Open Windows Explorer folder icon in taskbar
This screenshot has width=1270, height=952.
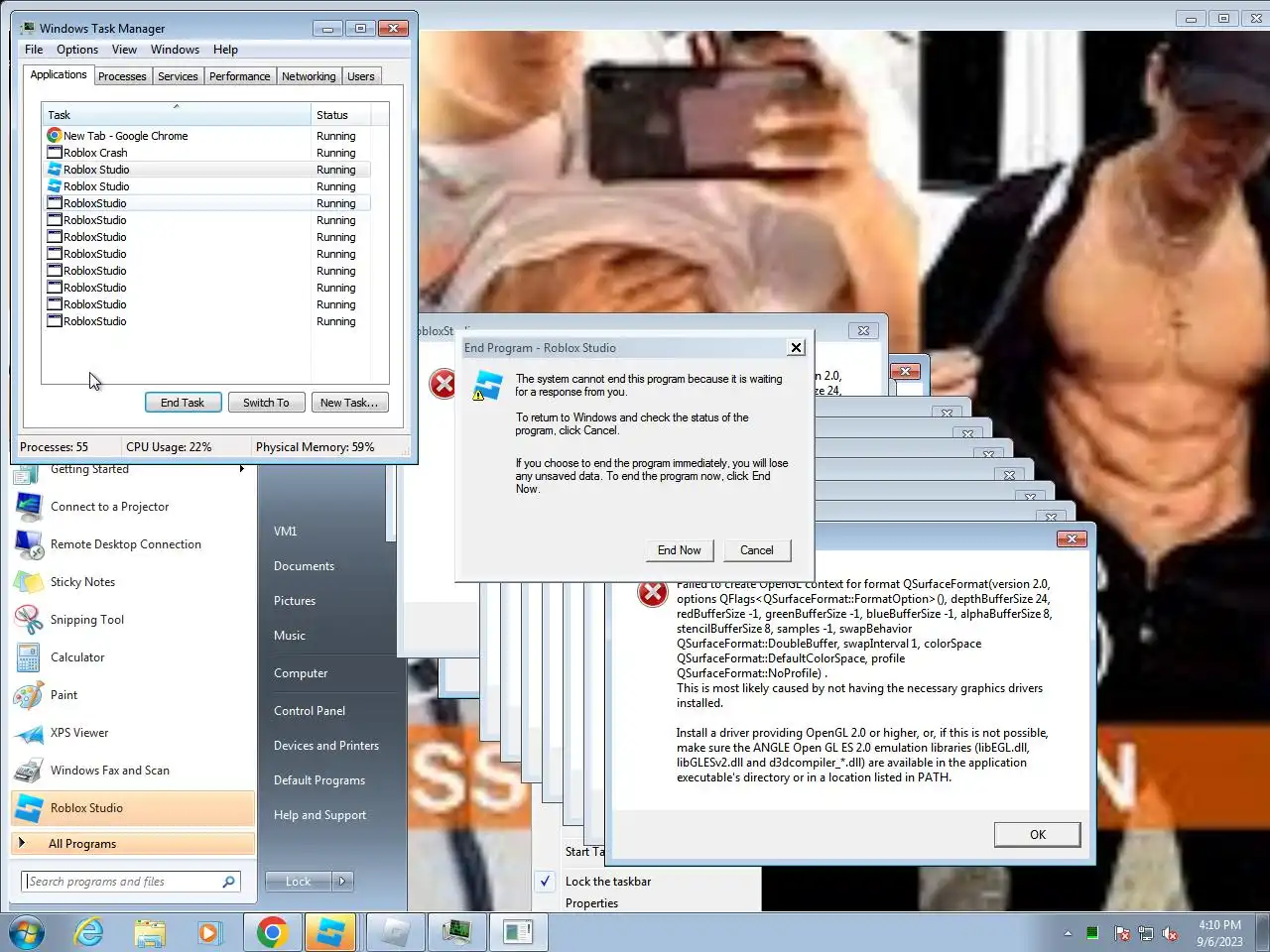[150, 932]
